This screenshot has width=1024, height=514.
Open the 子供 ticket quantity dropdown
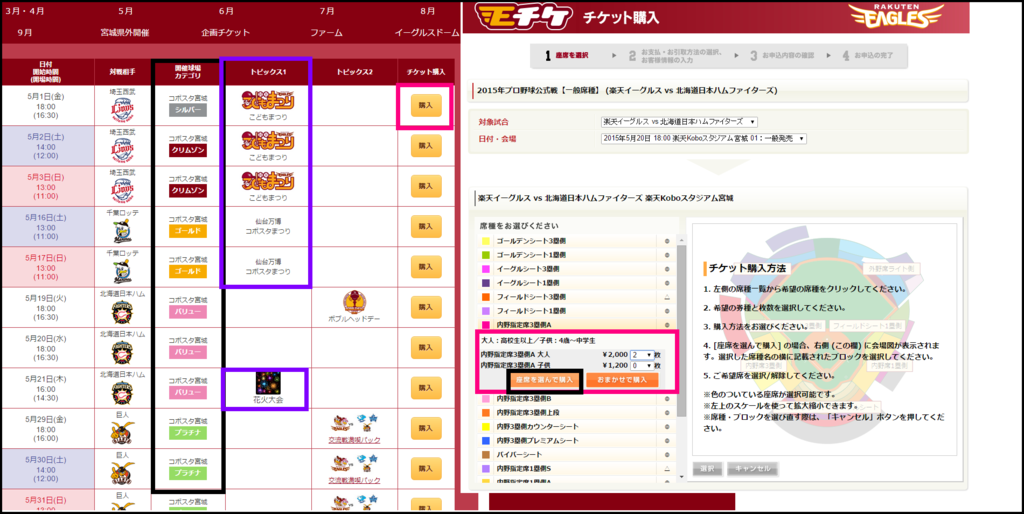tap(641, 366)
